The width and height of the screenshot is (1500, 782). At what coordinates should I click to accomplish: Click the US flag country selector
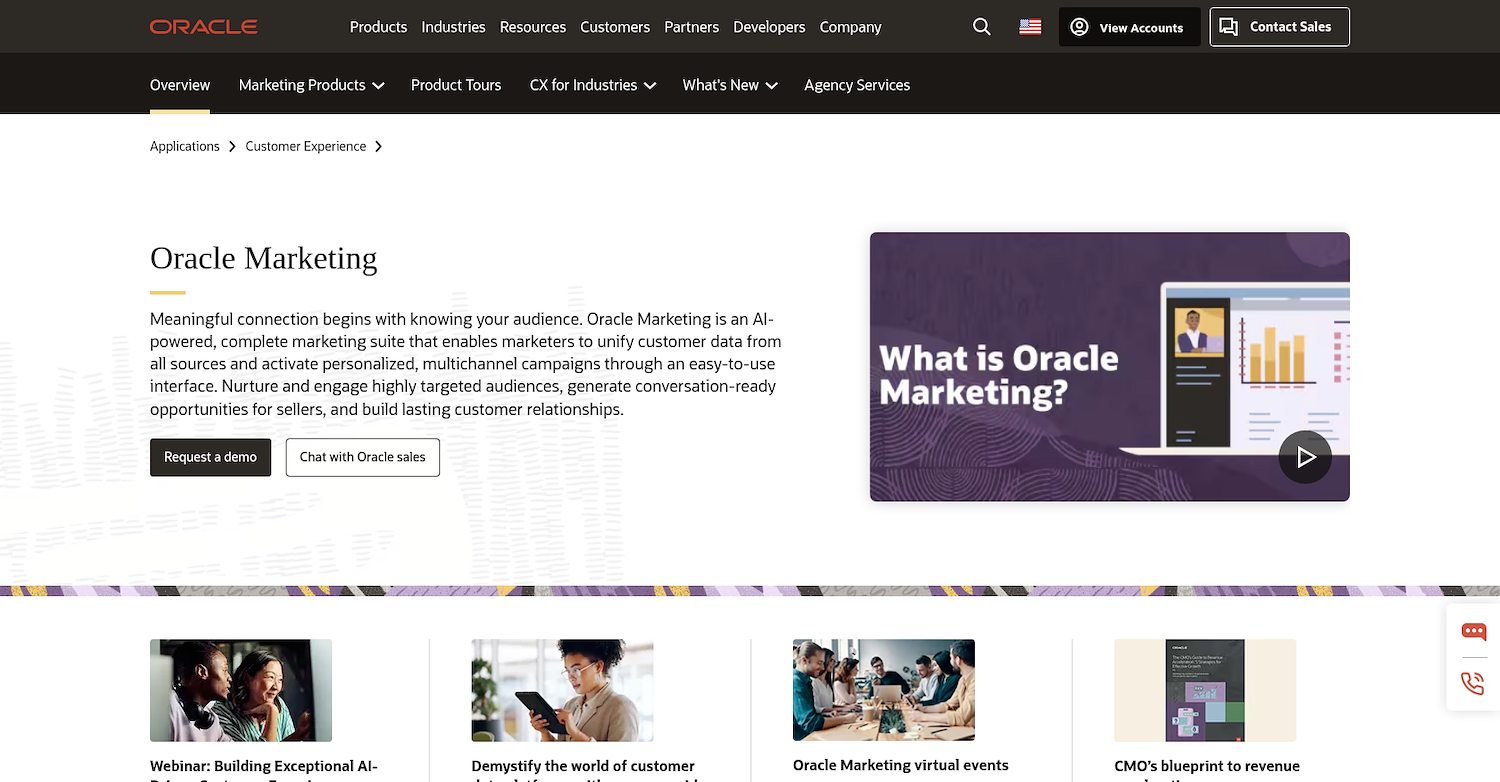[1030, 27]
